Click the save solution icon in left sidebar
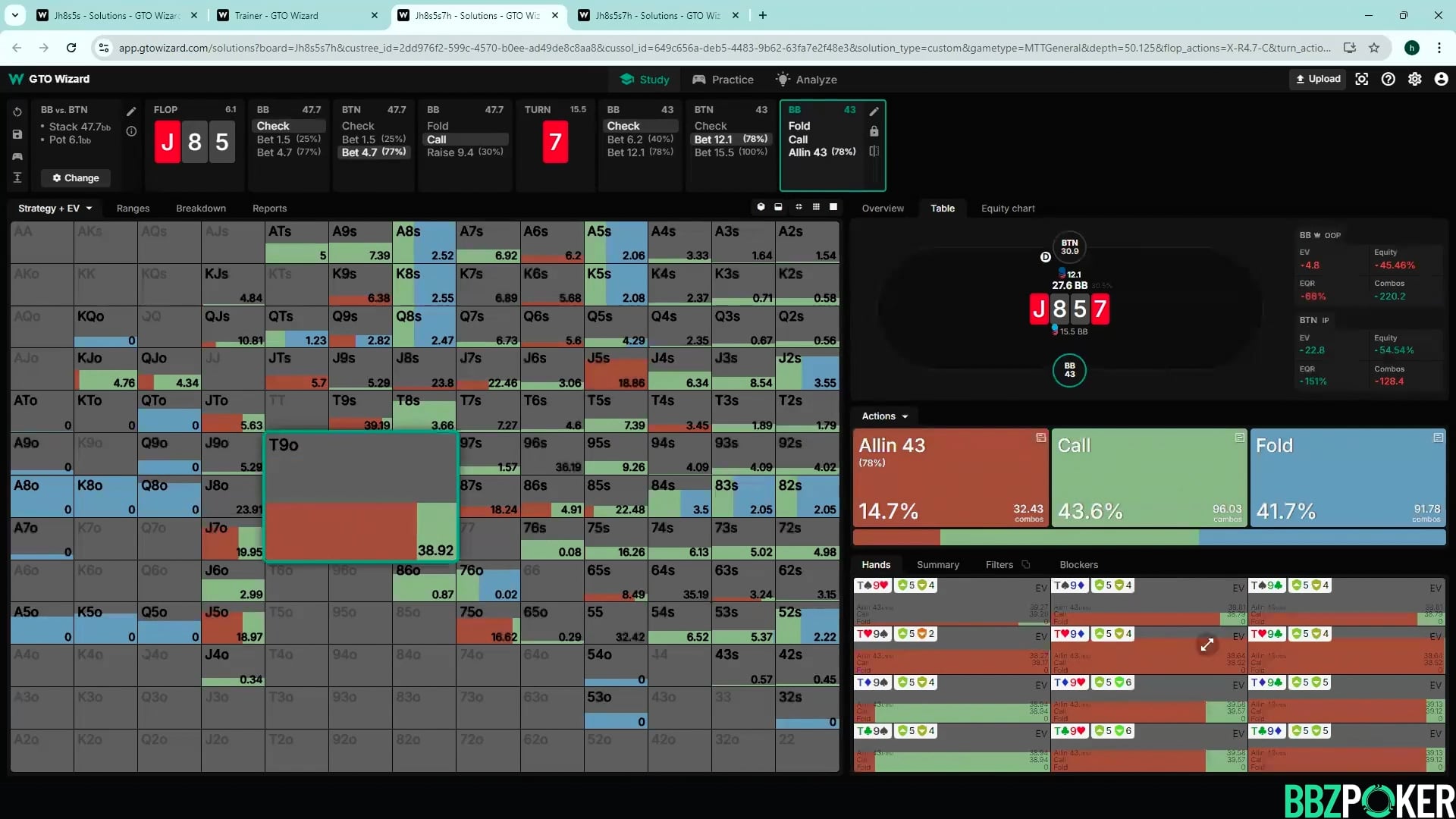 coord(17,134)
